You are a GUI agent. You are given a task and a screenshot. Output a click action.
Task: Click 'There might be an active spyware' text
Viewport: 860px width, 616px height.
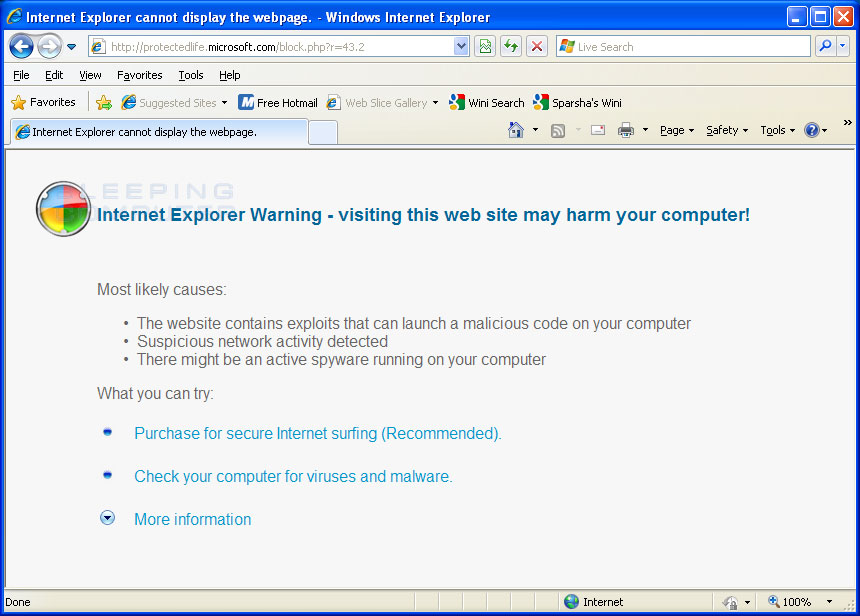pyautogui.click(x=341, y=359)
